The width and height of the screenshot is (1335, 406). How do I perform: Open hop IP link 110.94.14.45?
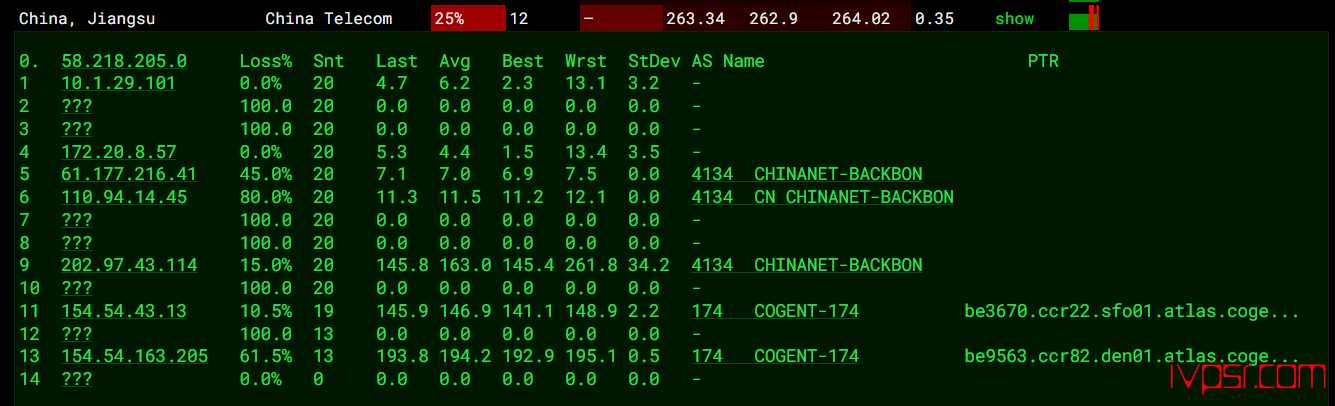(x=124, y=197)
